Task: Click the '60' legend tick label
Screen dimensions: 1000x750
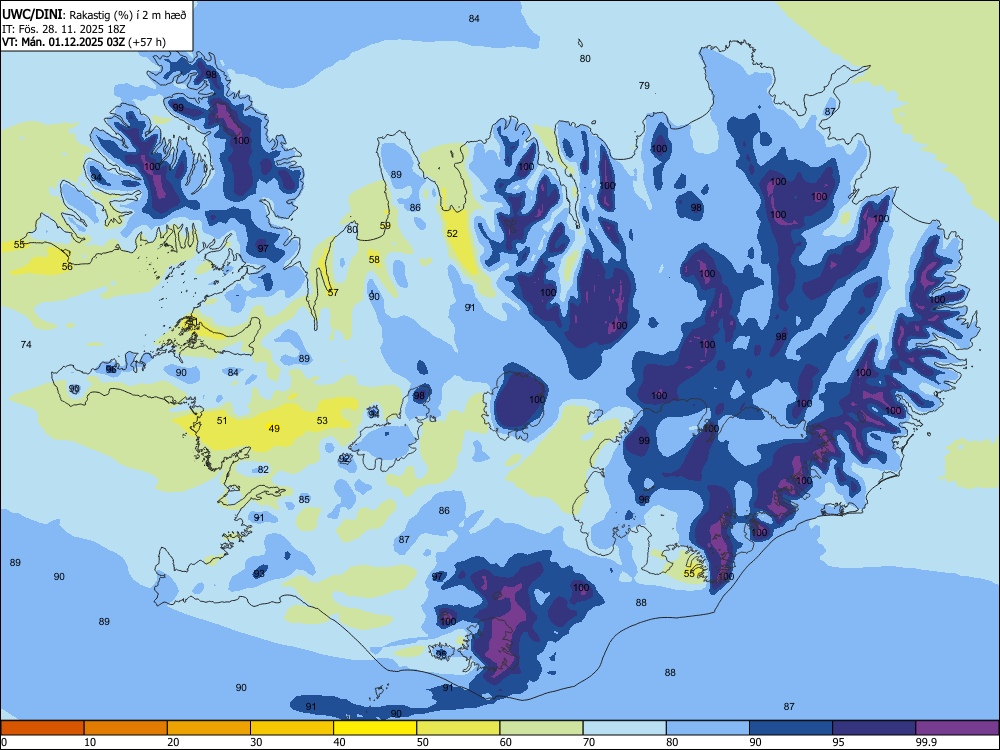Action: (506, 742)
